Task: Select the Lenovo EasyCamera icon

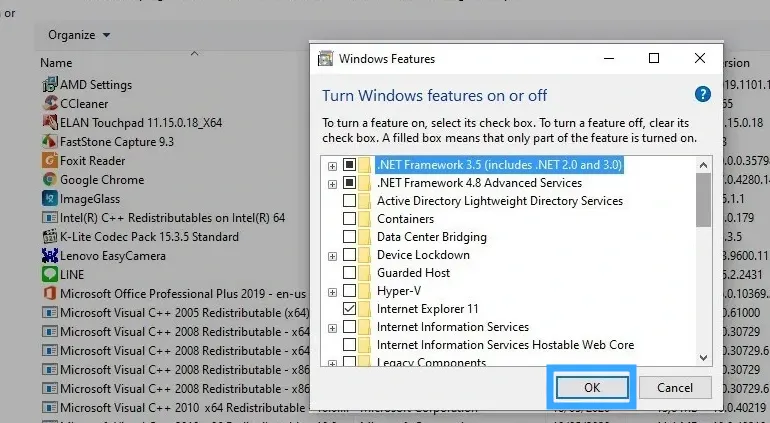Action: (50, 255)
